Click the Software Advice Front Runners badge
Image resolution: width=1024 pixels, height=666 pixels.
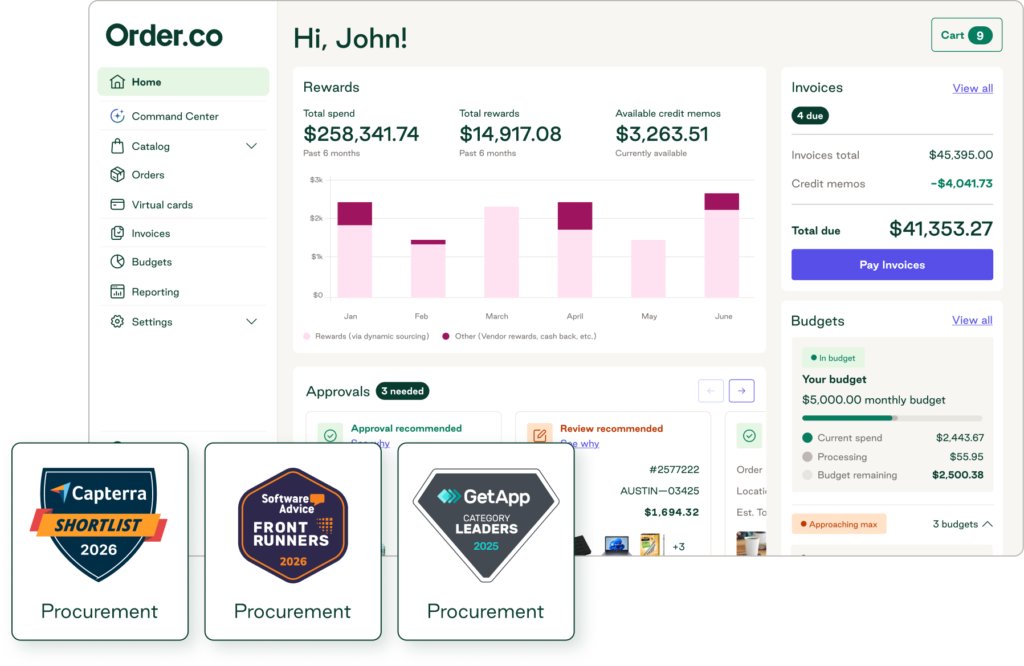[293, 525]
